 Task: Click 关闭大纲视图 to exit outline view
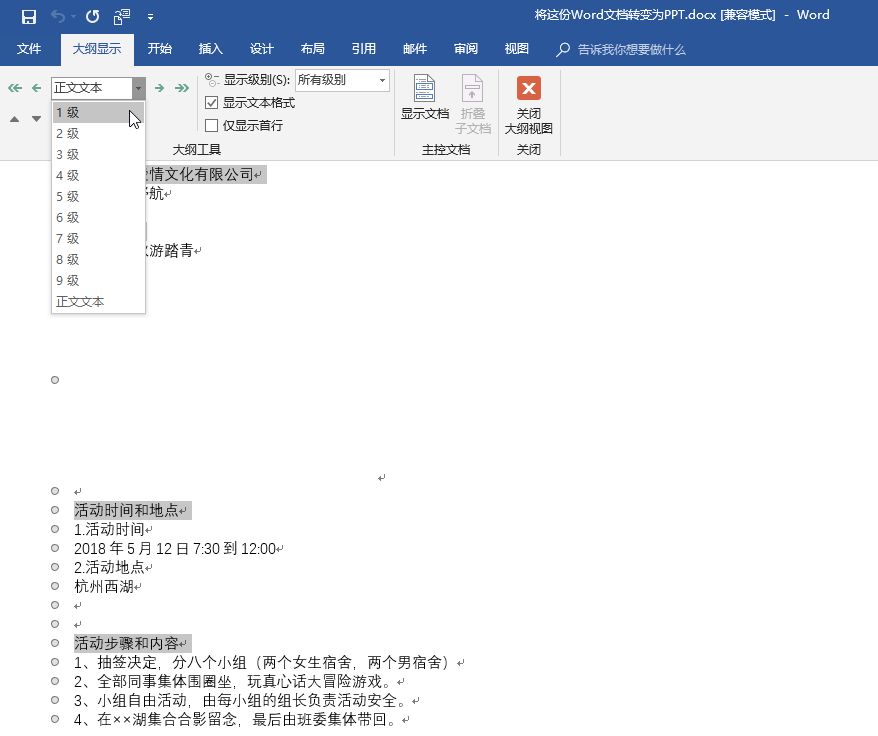coord(529,100)
